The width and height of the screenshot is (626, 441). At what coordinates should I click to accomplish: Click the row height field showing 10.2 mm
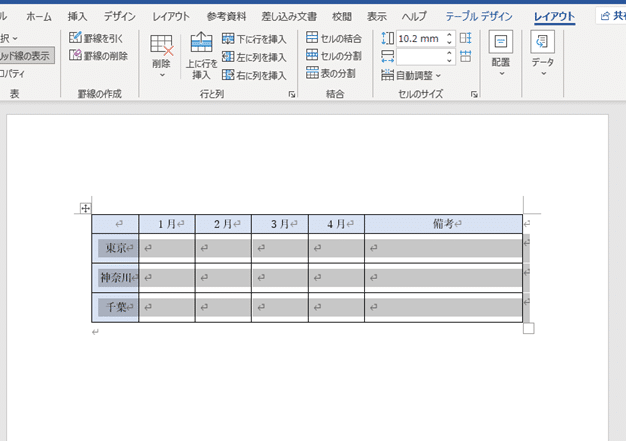pos(418,38)
